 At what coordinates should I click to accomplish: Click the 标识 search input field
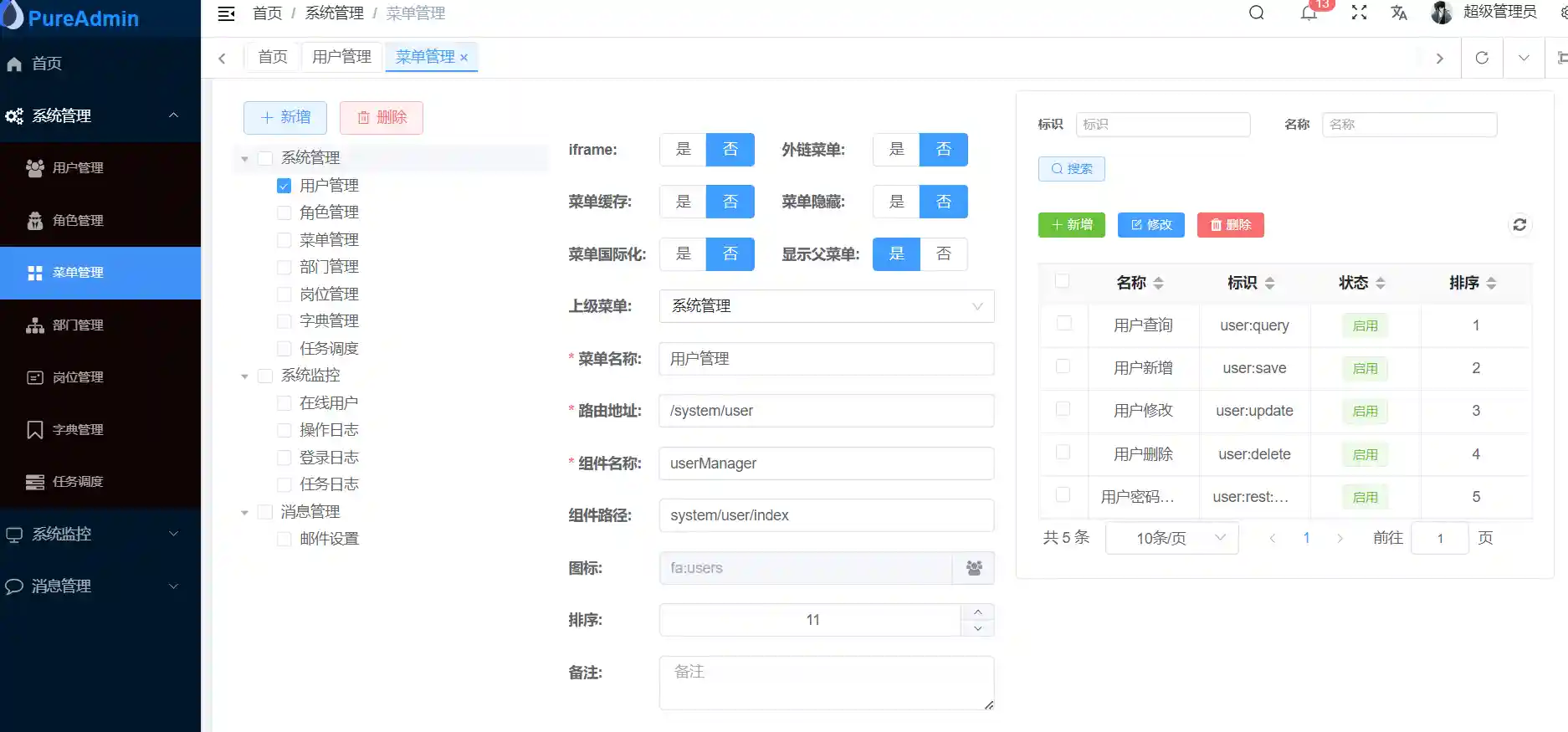tap(1162, 125)
